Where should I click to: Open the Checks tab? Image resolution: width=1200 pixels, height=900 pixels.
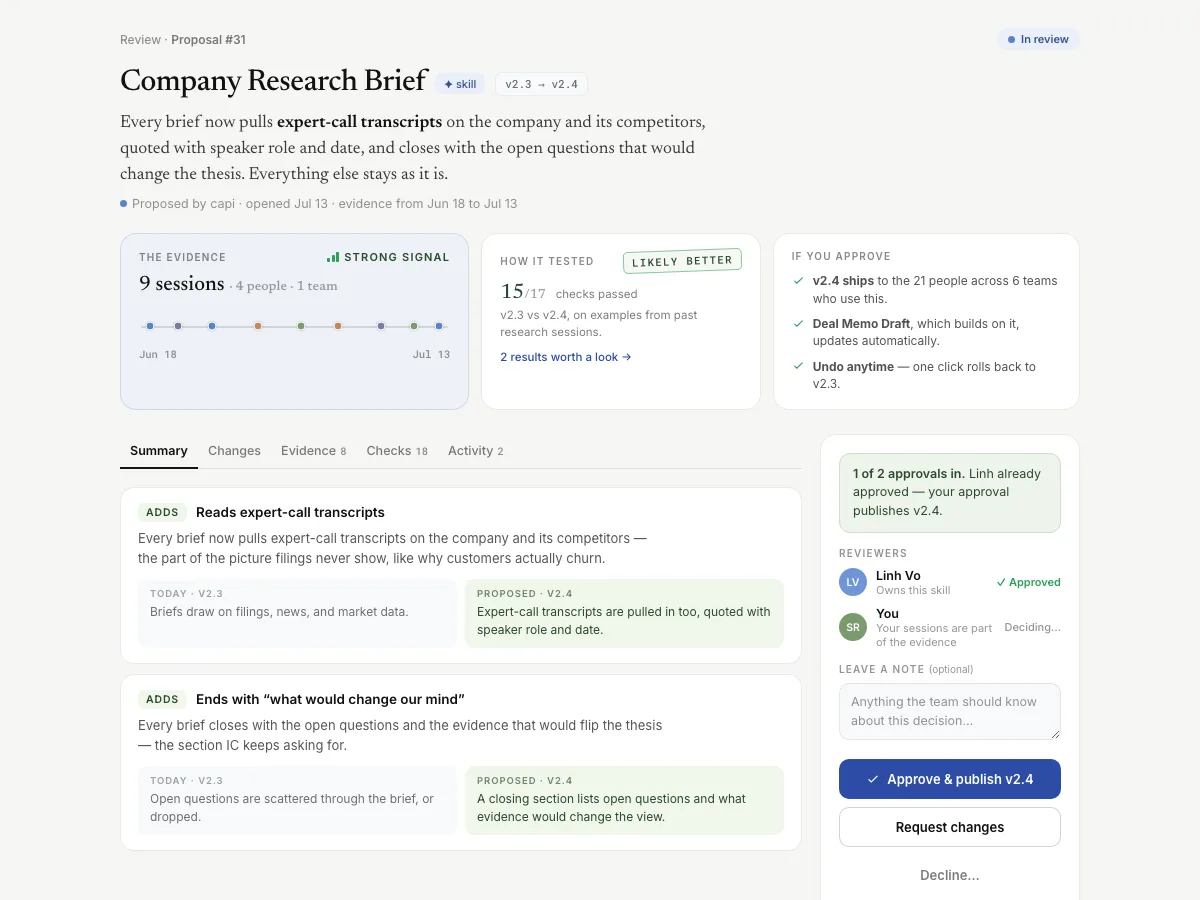pyautogui.click(x=397, y=451)
